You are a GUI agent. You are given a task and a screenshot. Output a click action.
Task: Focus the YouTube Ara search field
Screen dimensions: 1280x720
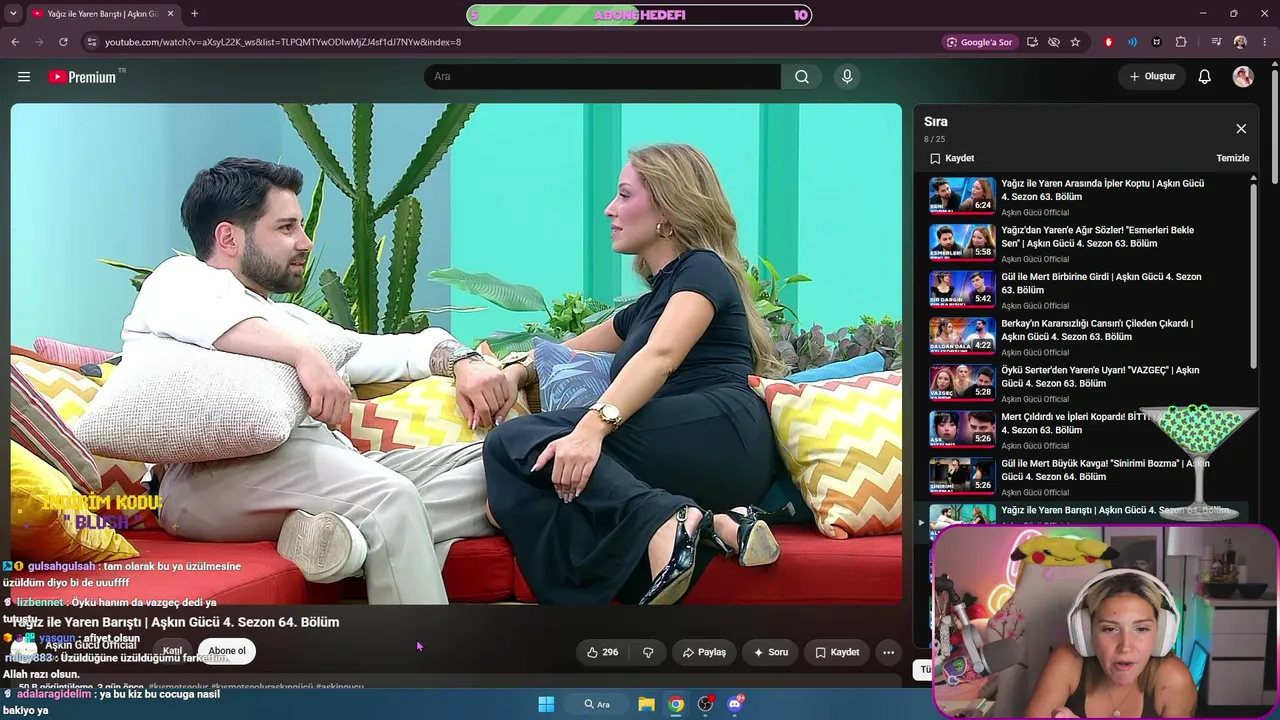[602, 77]
